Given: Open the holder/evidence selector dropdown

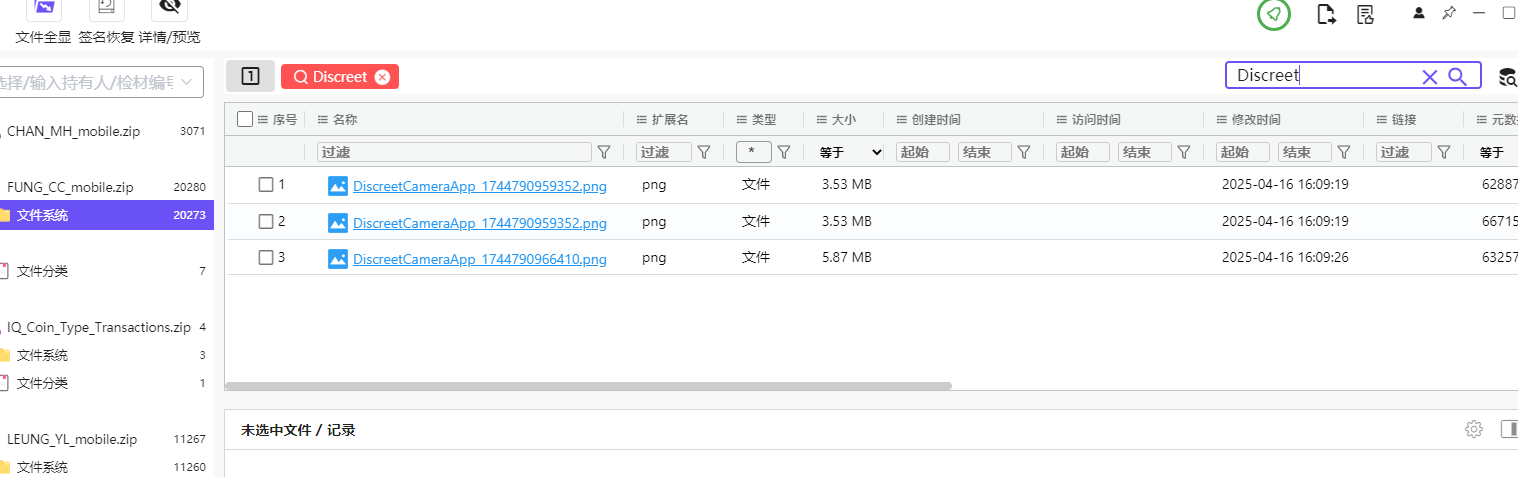Looking at the screenshot, I should click(x=101, y=82).
